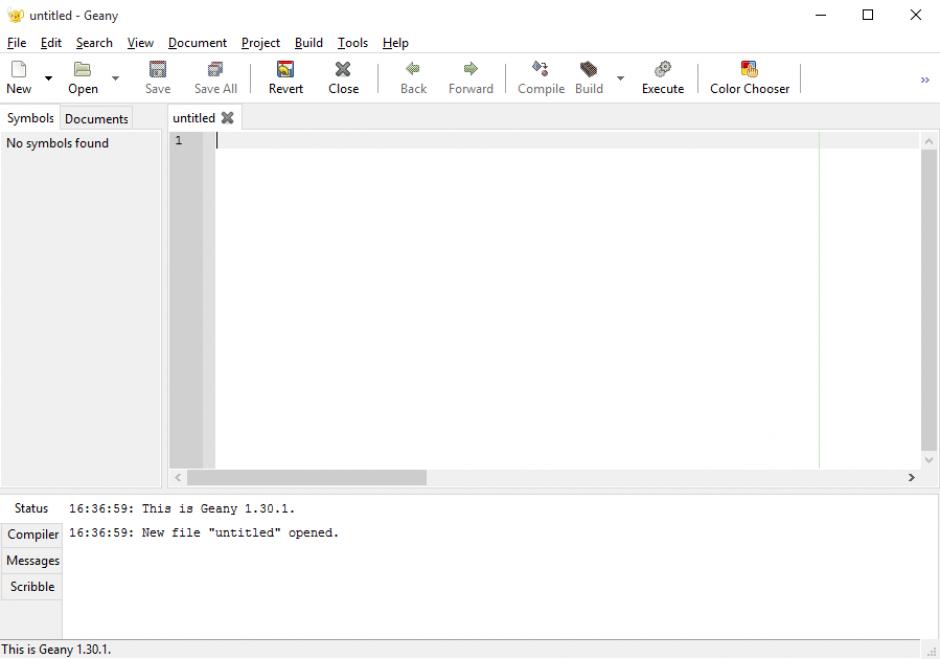Viewport: 940px width, 659px height.
Task: Expand the Build options dropdown arrow
Action: (x=620, y=78)
